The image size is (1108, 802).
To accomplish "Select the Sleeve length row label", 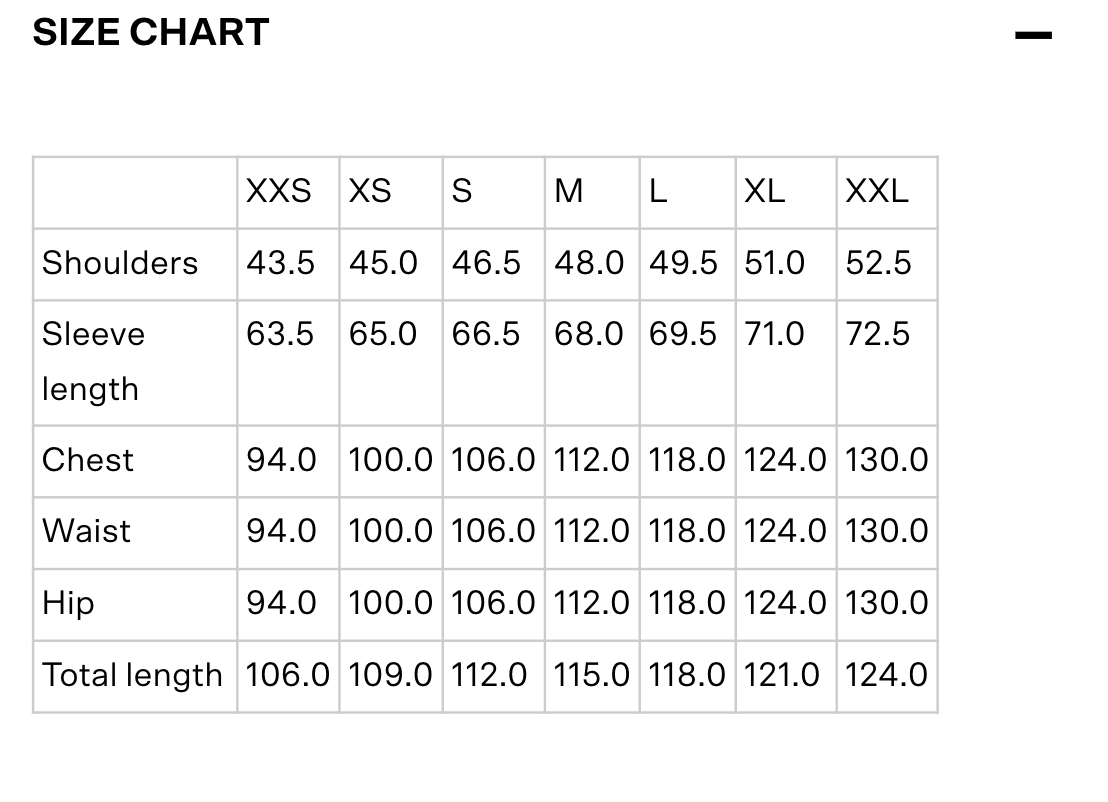I will [x=93, y=361].
